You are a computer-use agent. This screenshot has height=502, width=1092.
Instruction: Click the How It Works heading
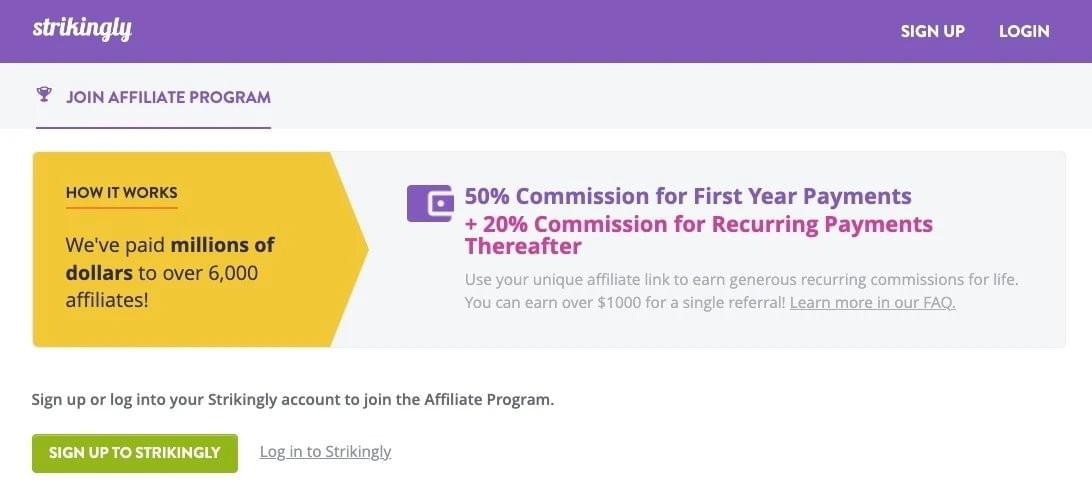click(x=122, y=192)
